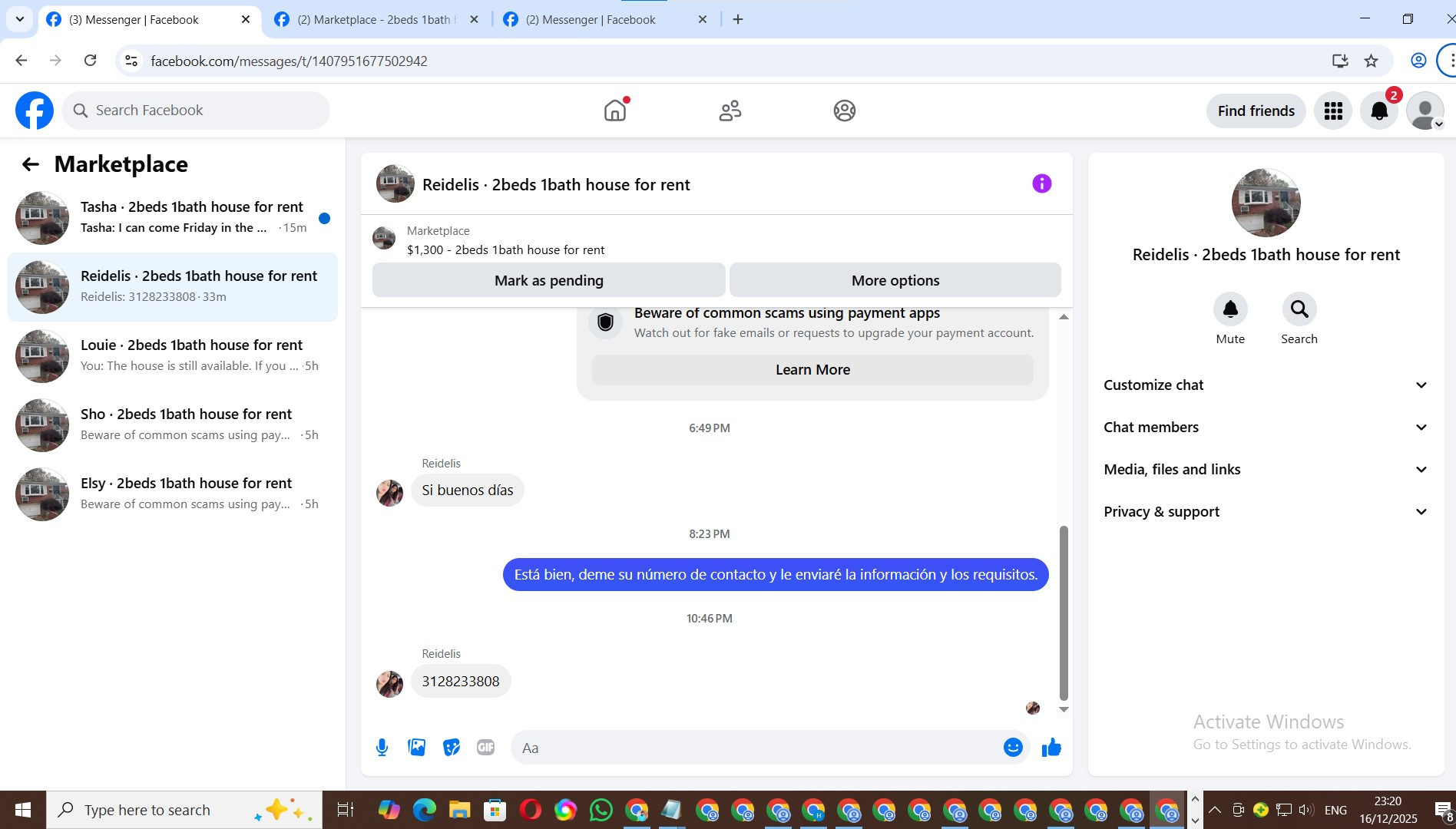Click the Find friends button

pos(1256,111)
